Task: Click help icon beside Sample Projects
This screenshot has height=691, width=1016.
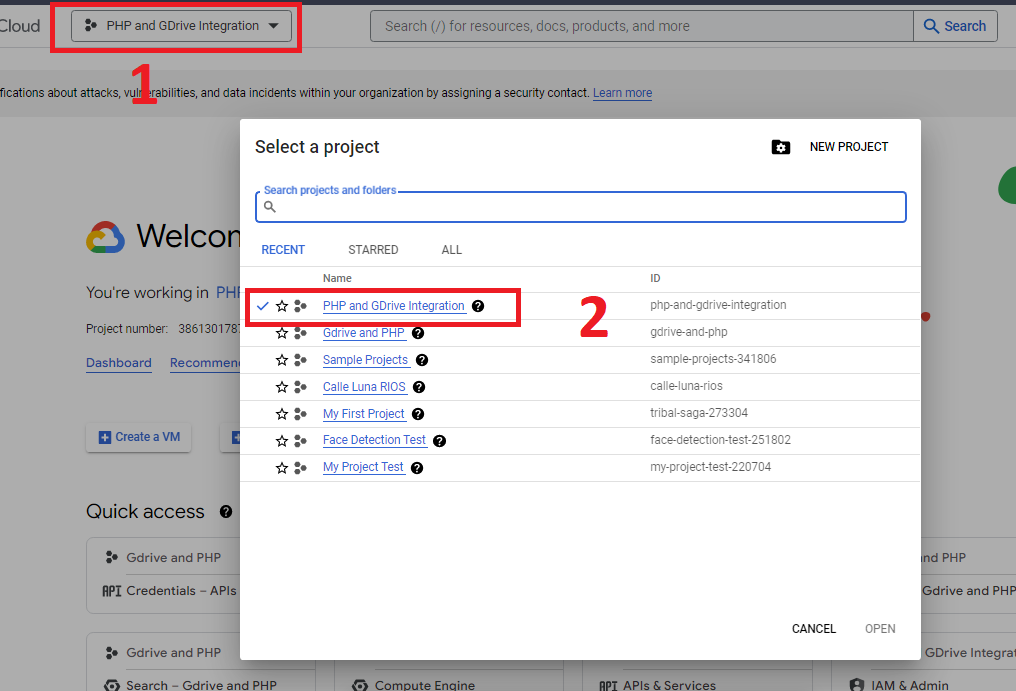Action: (422, 360)
